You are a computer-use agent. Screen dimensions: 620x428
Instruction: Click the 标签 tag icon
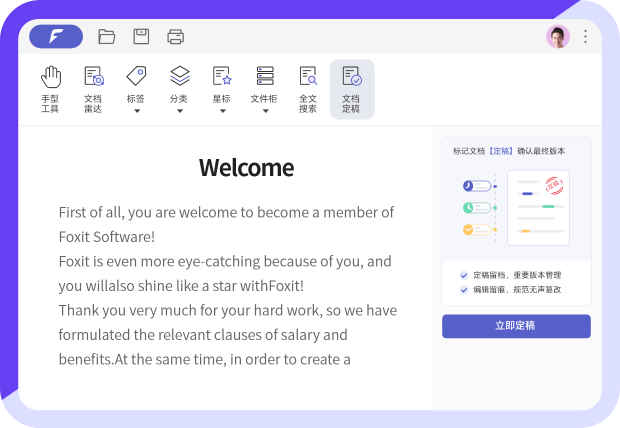point(136,76)
